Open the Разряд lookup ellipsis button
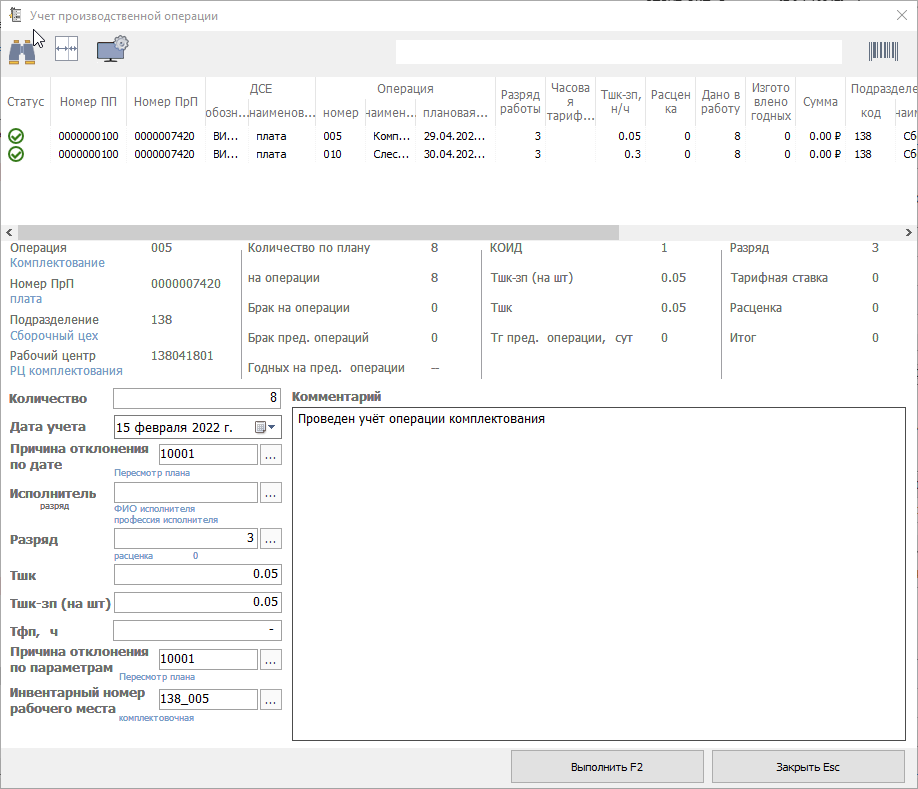 [x=271, y=539]
